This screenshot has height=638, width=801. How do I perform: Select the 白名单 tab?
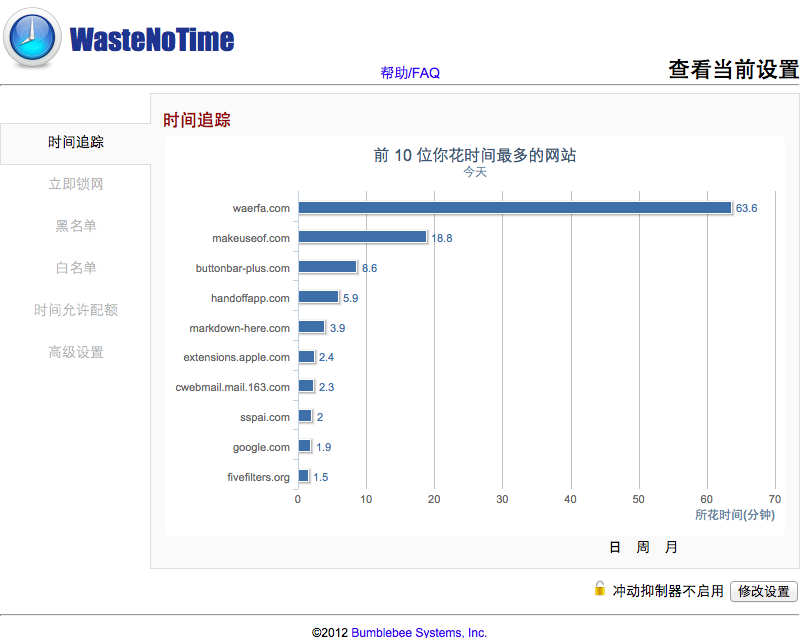click(x=76, y=268)
